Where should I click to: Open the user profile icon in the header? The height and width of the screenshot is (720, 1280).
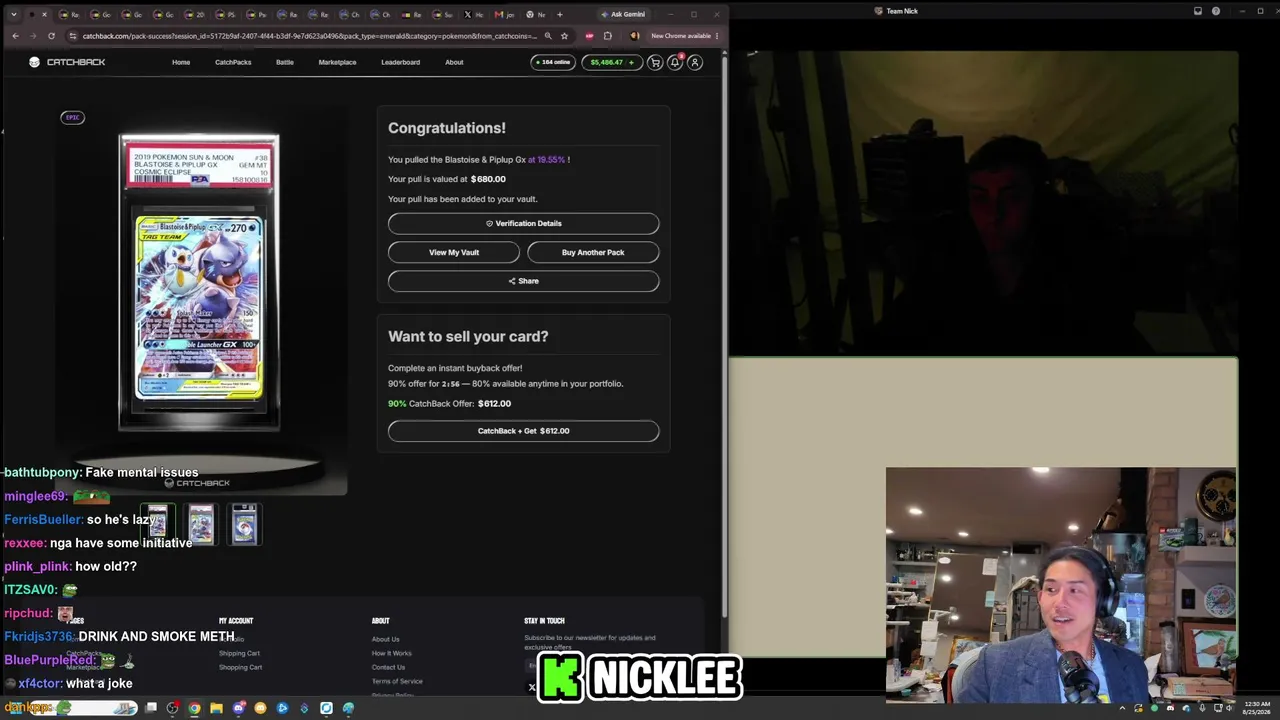(695, 62)
